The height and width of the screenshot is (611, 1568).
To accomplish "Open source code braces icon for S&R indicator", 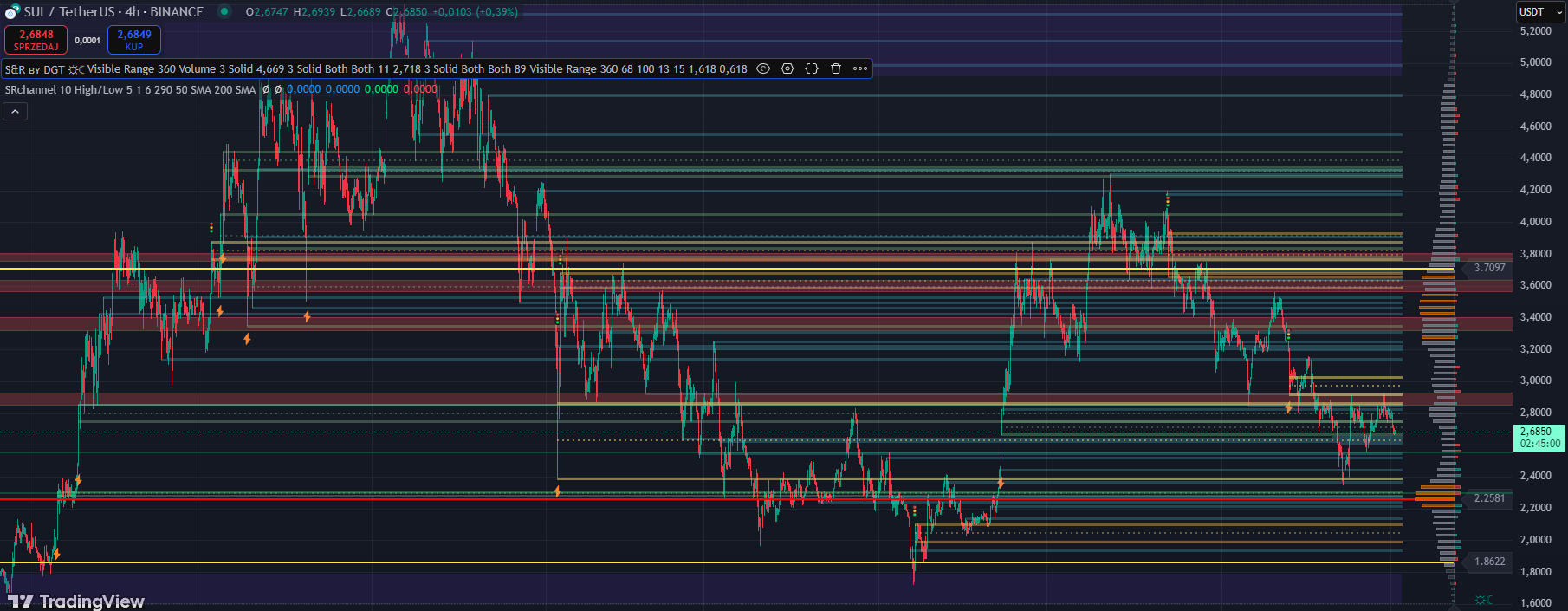I will point(812,68).
